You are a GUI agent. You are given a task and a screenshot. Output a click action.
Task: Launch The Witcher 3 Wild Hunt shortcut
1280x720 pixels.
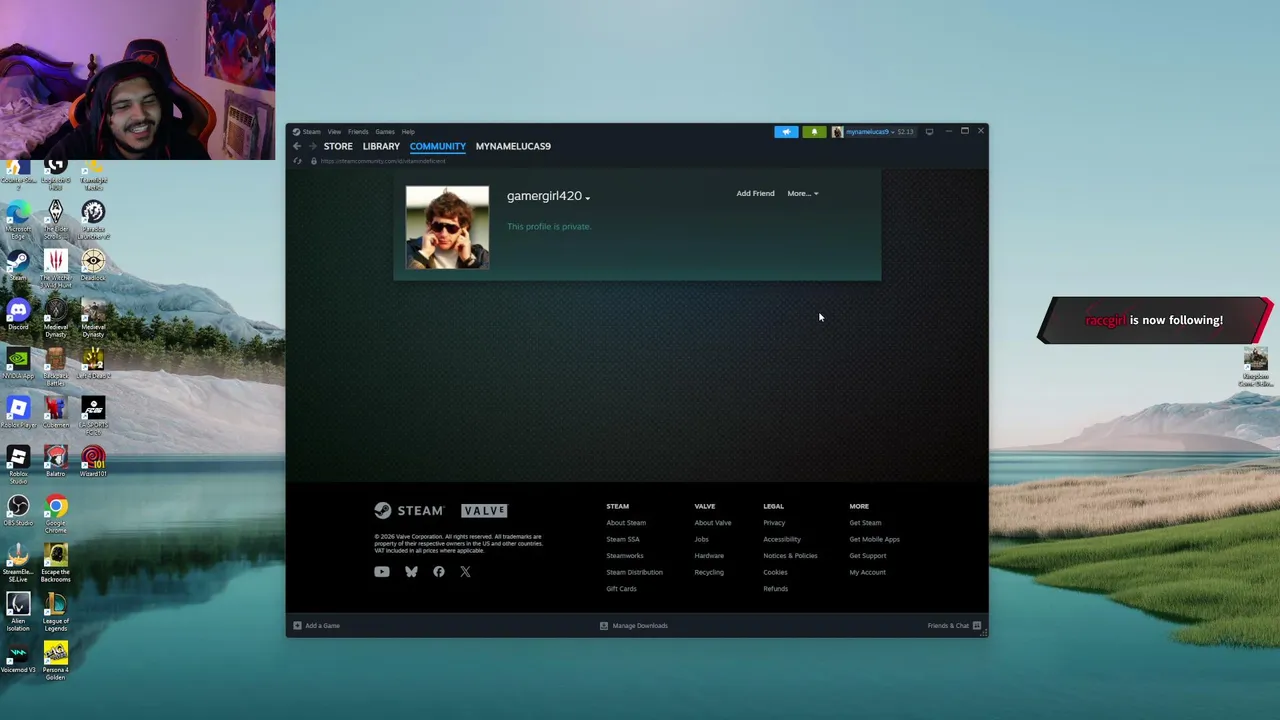pos(56,268)
